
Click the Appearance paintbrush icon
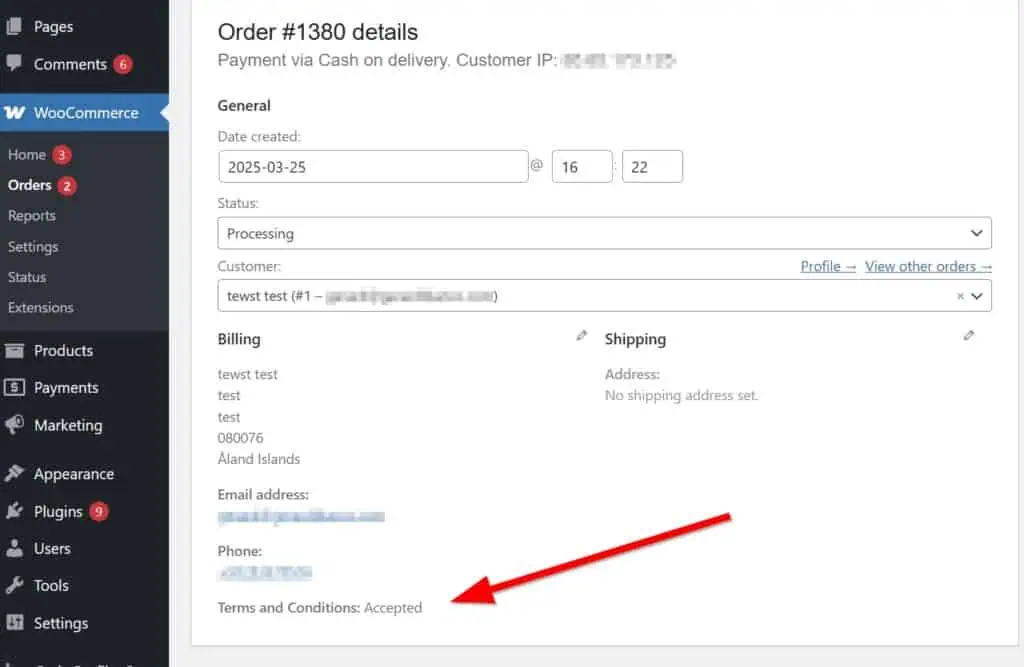(14, 474)
